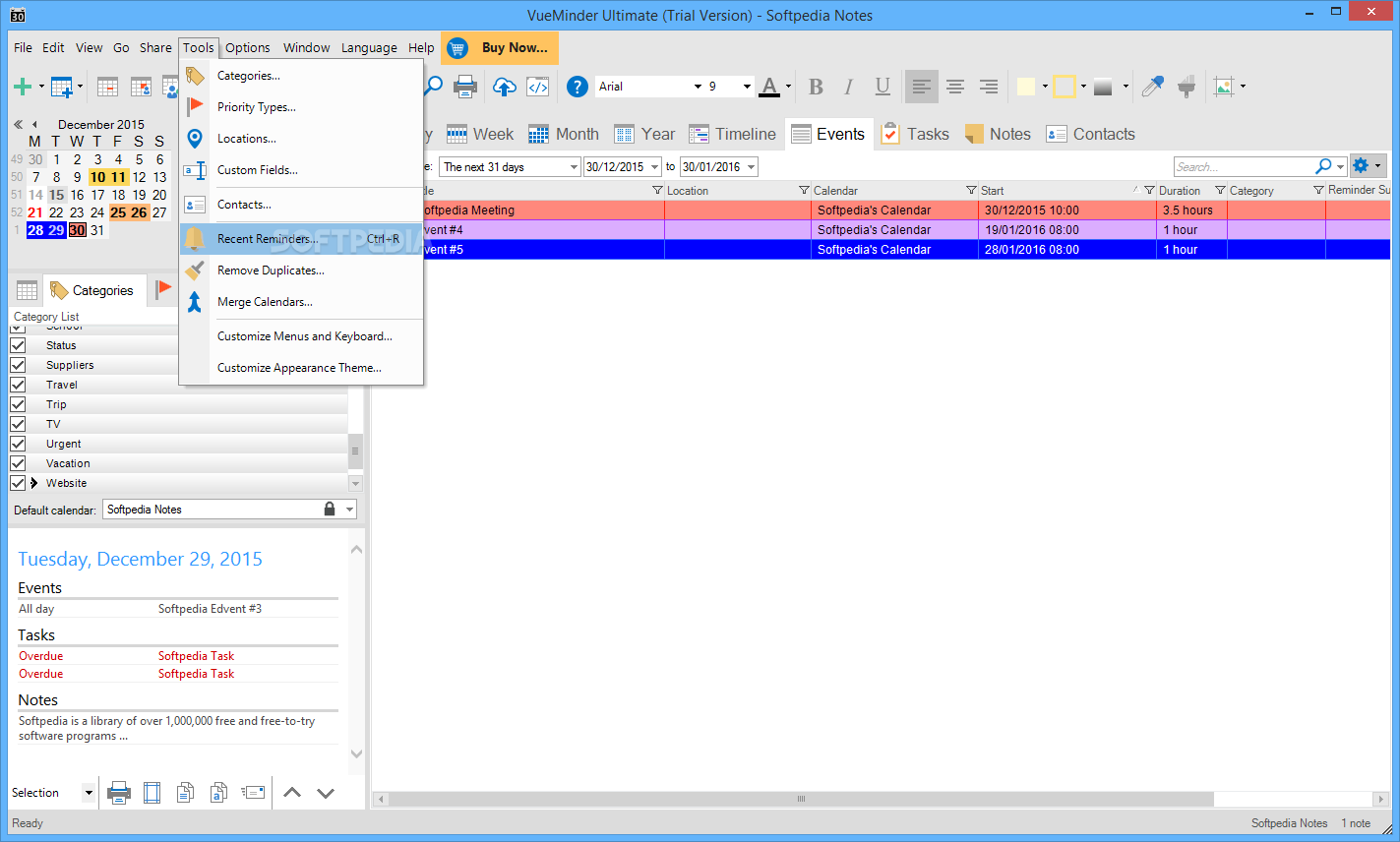Open the Selection print dropdown
This screenshot has height=842, width=1400.
click(x=89, y=793)
